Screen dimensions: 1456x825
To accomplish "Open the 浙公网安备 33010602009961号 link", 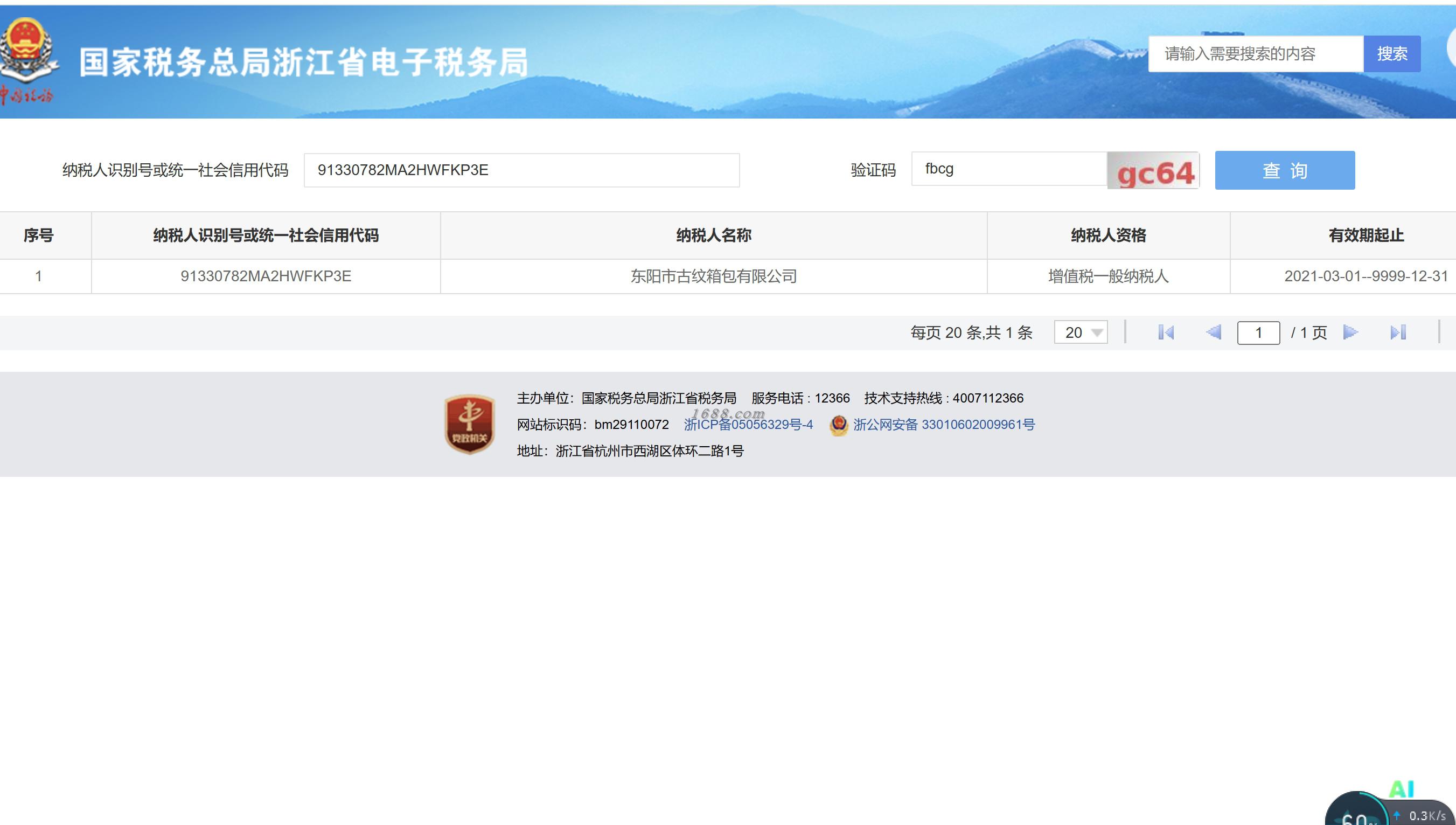I will point(944,425).
